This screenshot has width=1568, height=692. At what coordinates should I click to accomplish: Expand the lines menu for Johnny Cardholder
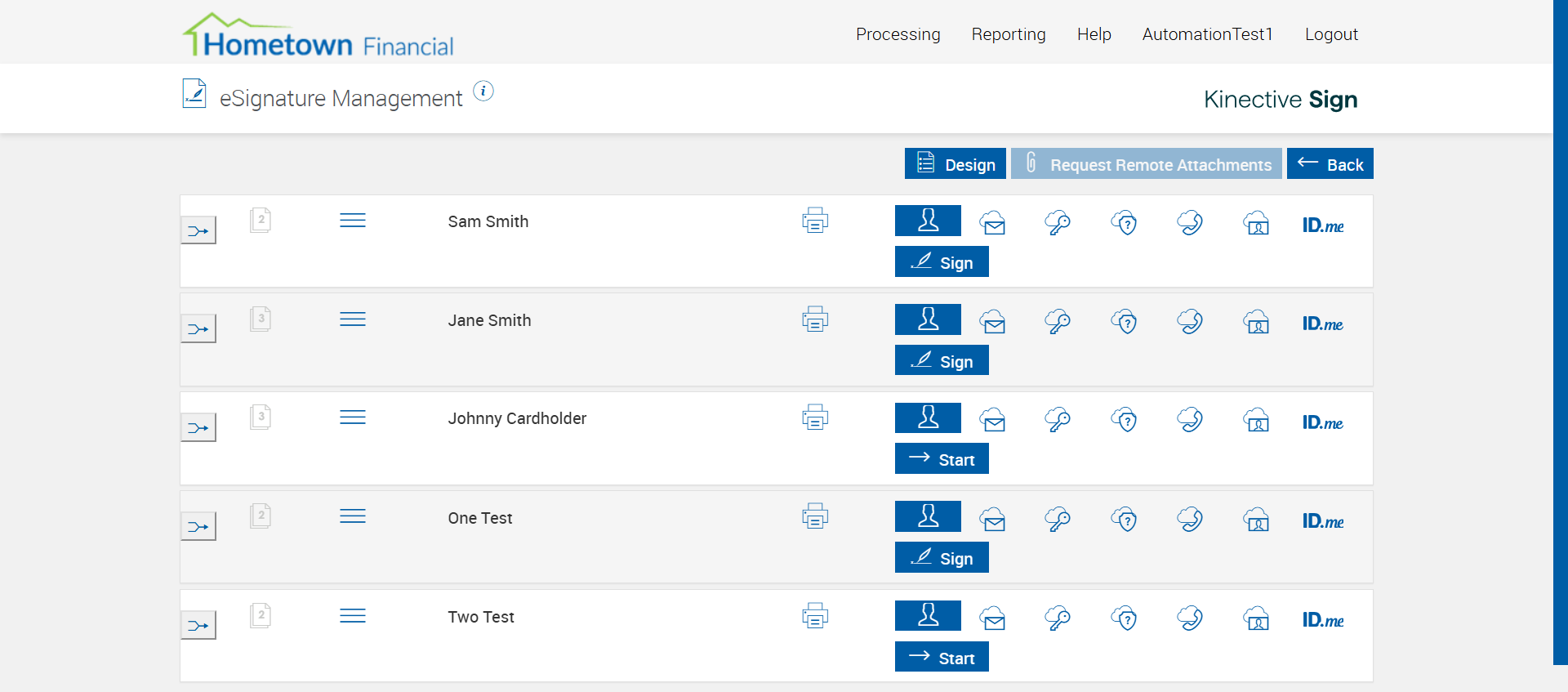pyautogui.click(x=353, y=417)
